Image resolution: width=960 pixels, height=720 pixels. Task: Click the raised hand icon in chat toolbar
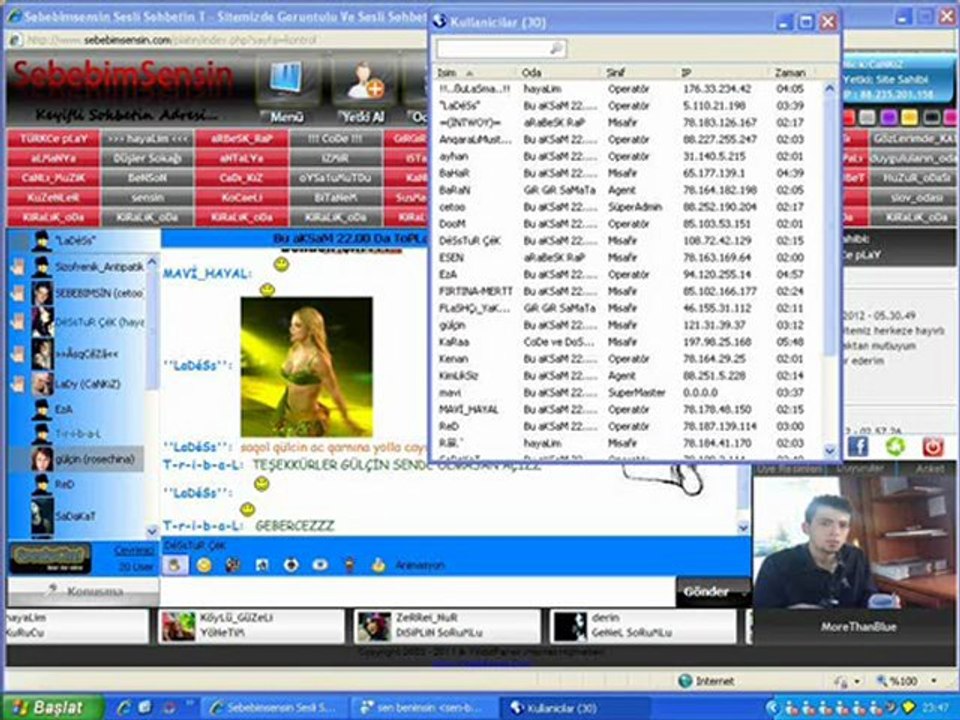(175, 565)
